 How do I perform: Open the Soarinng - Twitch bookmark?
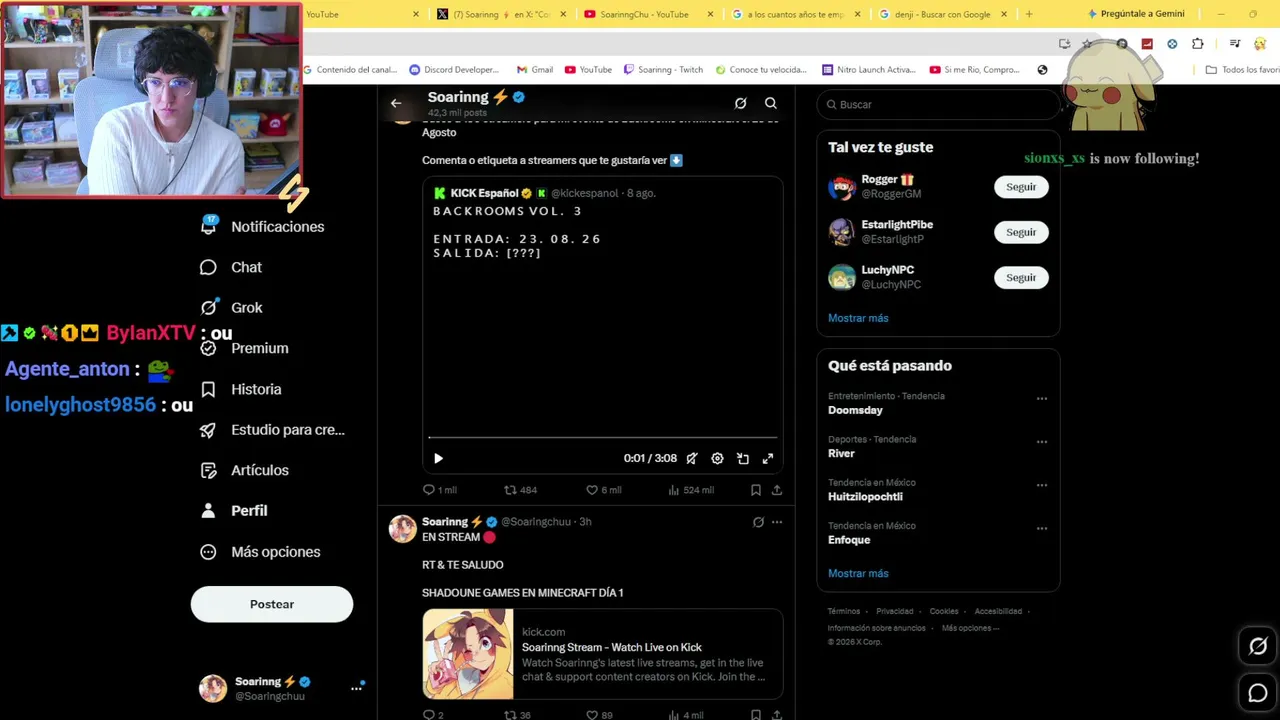(x=663, y=70)
